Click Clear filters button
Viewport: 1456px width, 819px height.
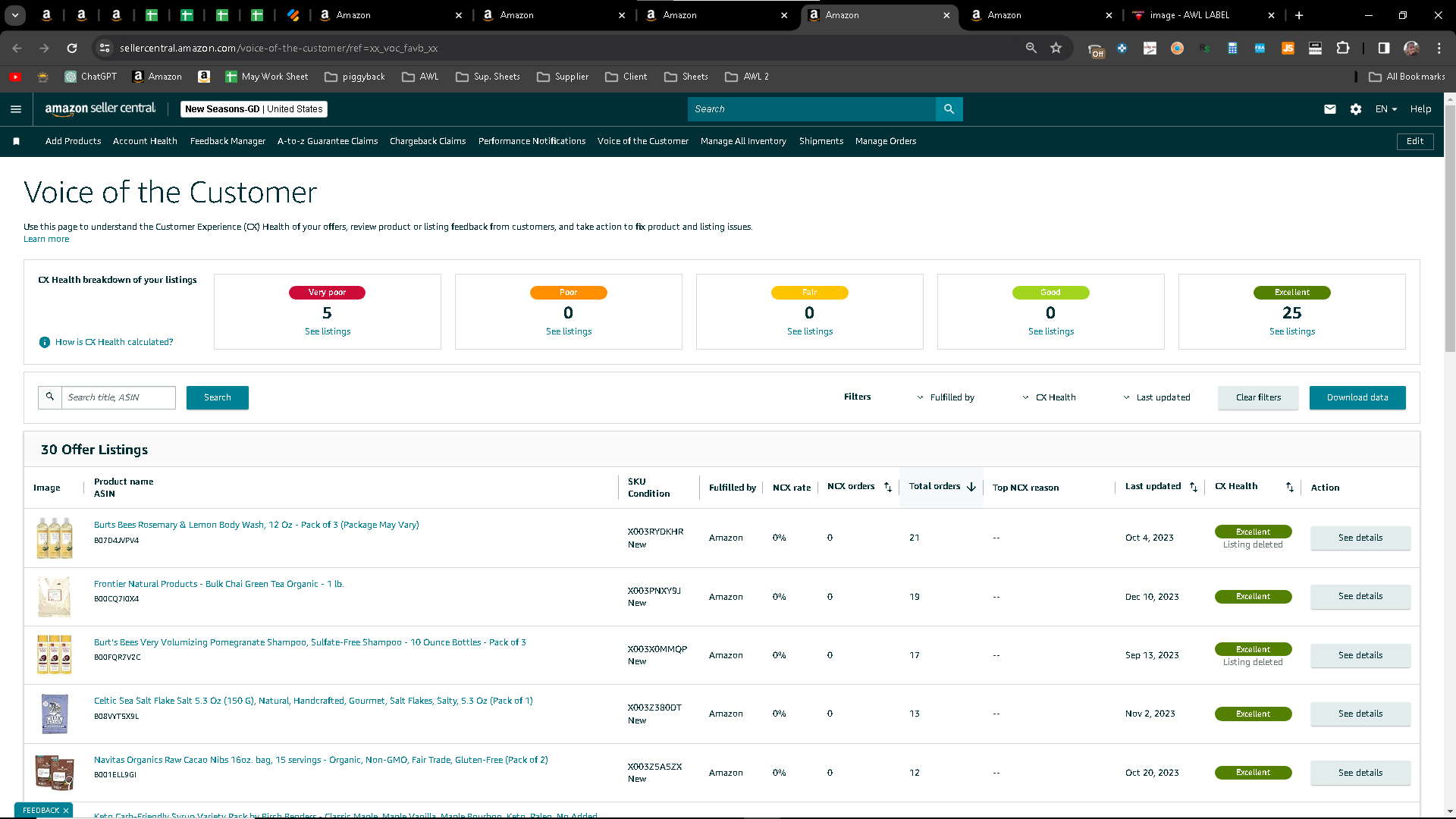point(1258,397)
